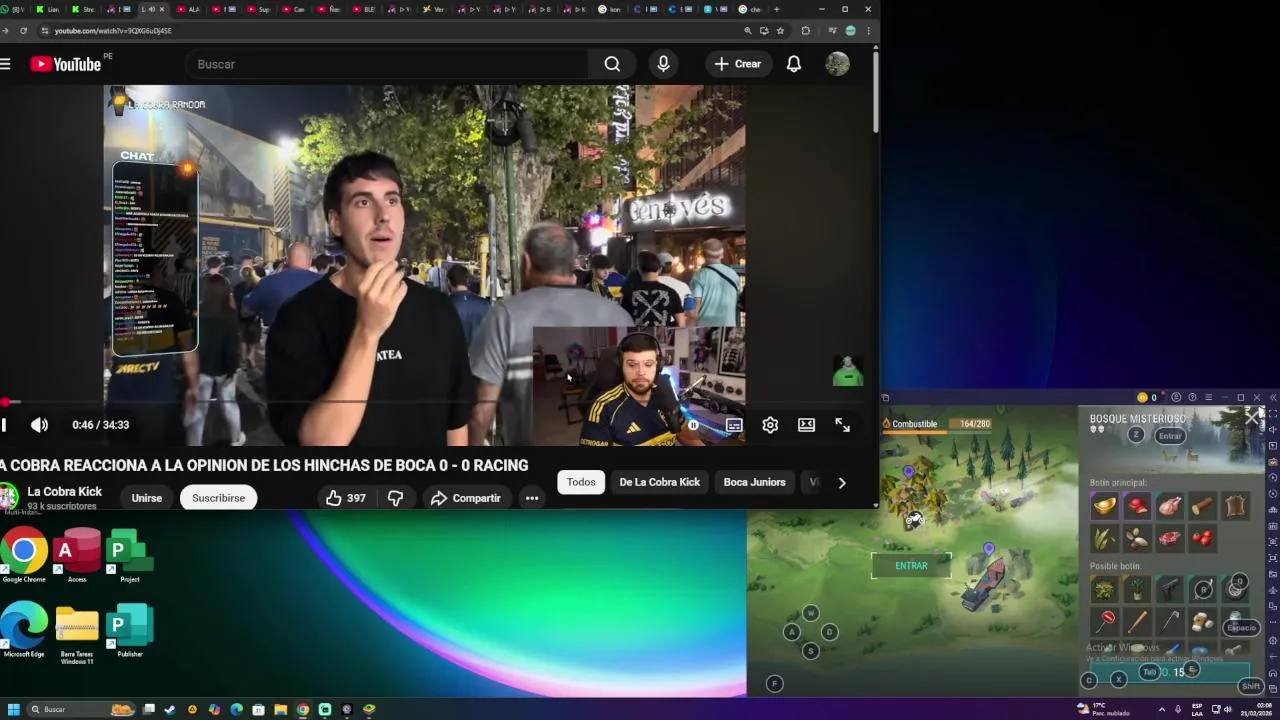Close the Bosque Misterioso panel with X
1280x720 pixels.
1252,417
